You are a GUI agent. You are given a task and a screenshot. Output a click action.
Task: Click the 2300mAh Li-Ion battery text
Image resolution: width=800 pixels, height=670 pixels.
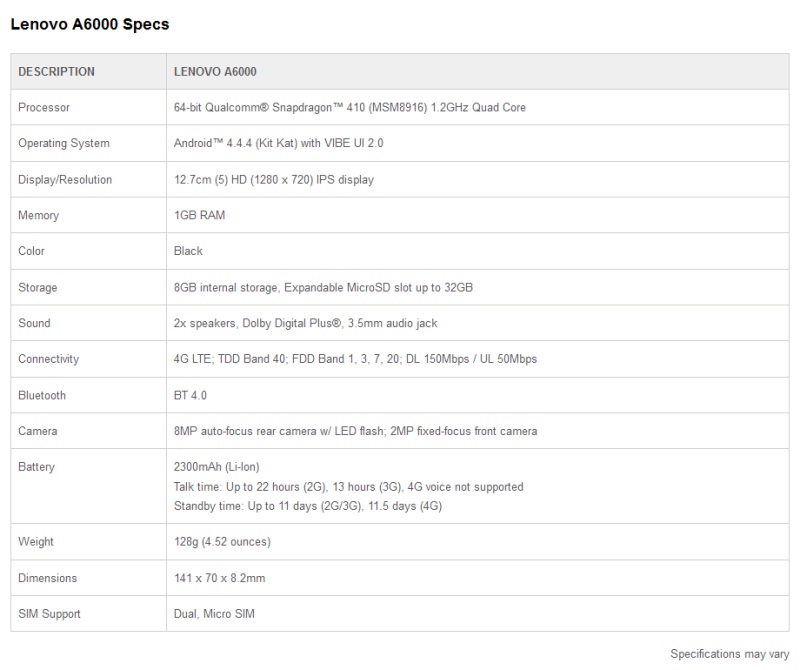[217, 467]
